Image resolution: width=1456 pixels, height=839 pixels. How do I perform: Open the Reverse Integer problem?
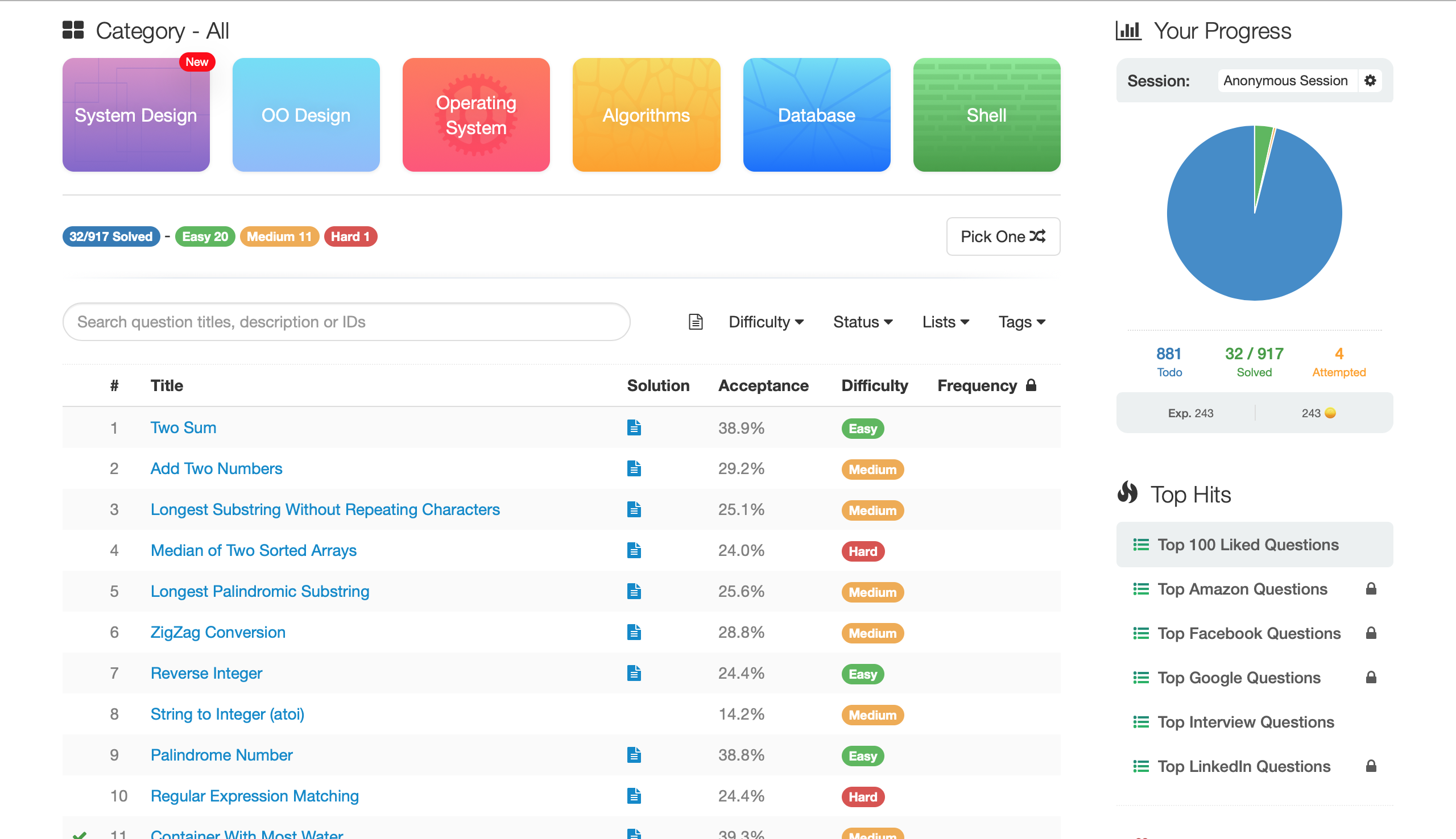pyautogui.click(x=206, y=673)
